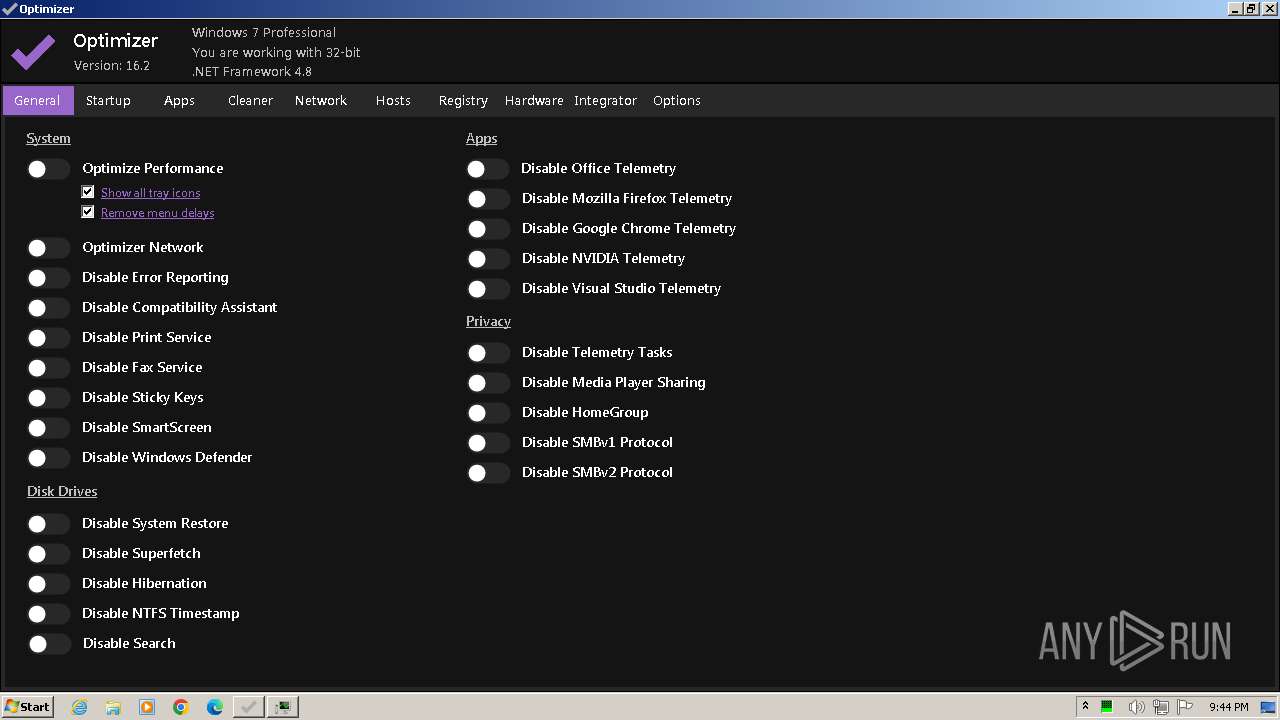Image resolution: width=1280 pixels, height=720 pixels.
Task: Toggle Optimizer Network switch
Action: 48,248
